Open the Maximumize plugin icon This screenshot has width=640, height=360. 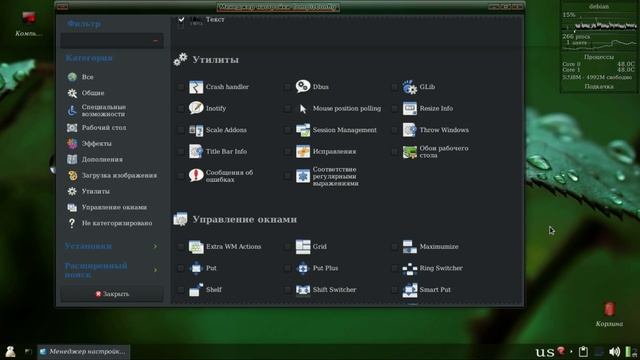point(410,247)
